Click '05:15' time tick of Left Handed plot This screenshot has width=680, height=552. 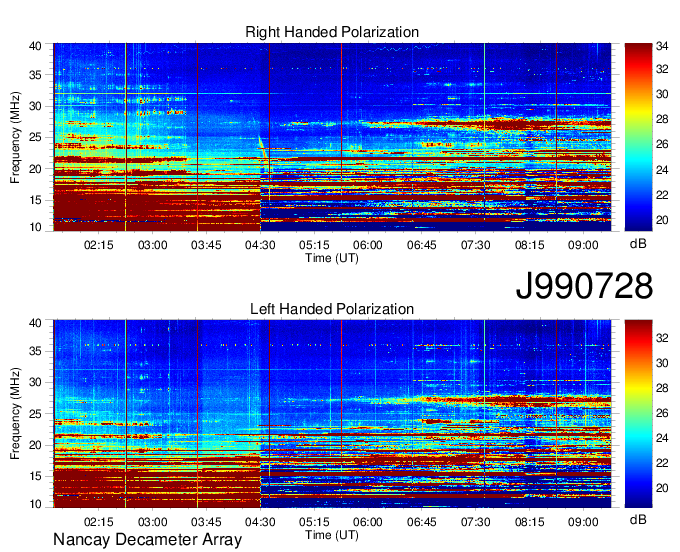click(314, 522)
